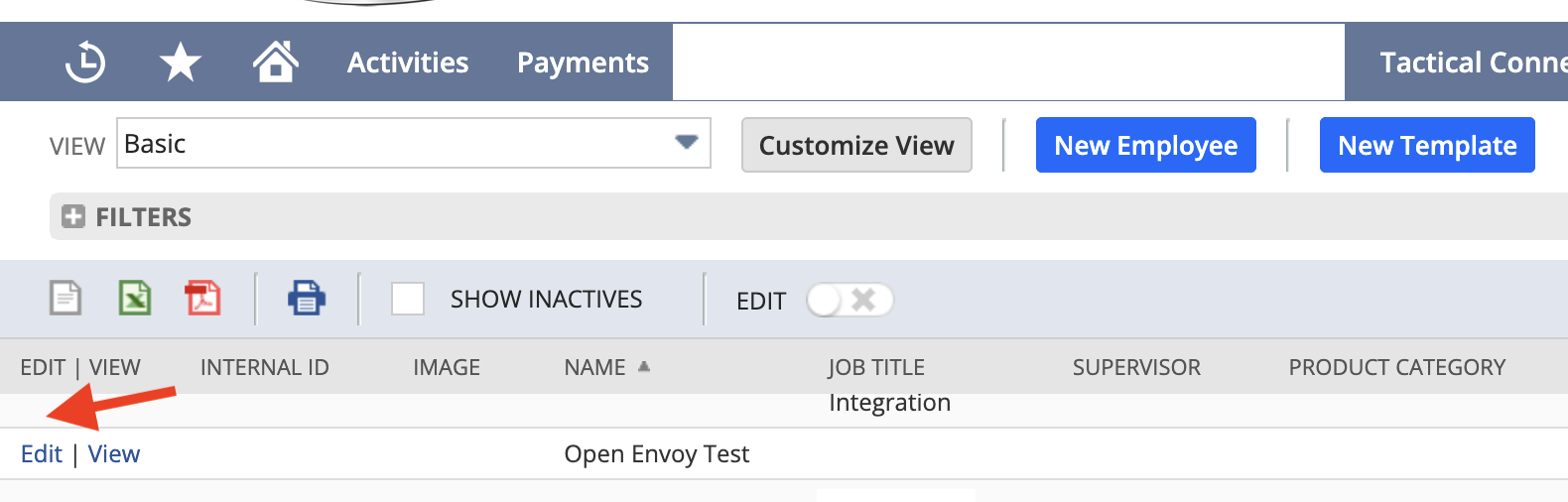The width and height of the screenshot is (1568, 502).
Task: Open the Tactical Conne... menu
Action: tap(1474, 63)
